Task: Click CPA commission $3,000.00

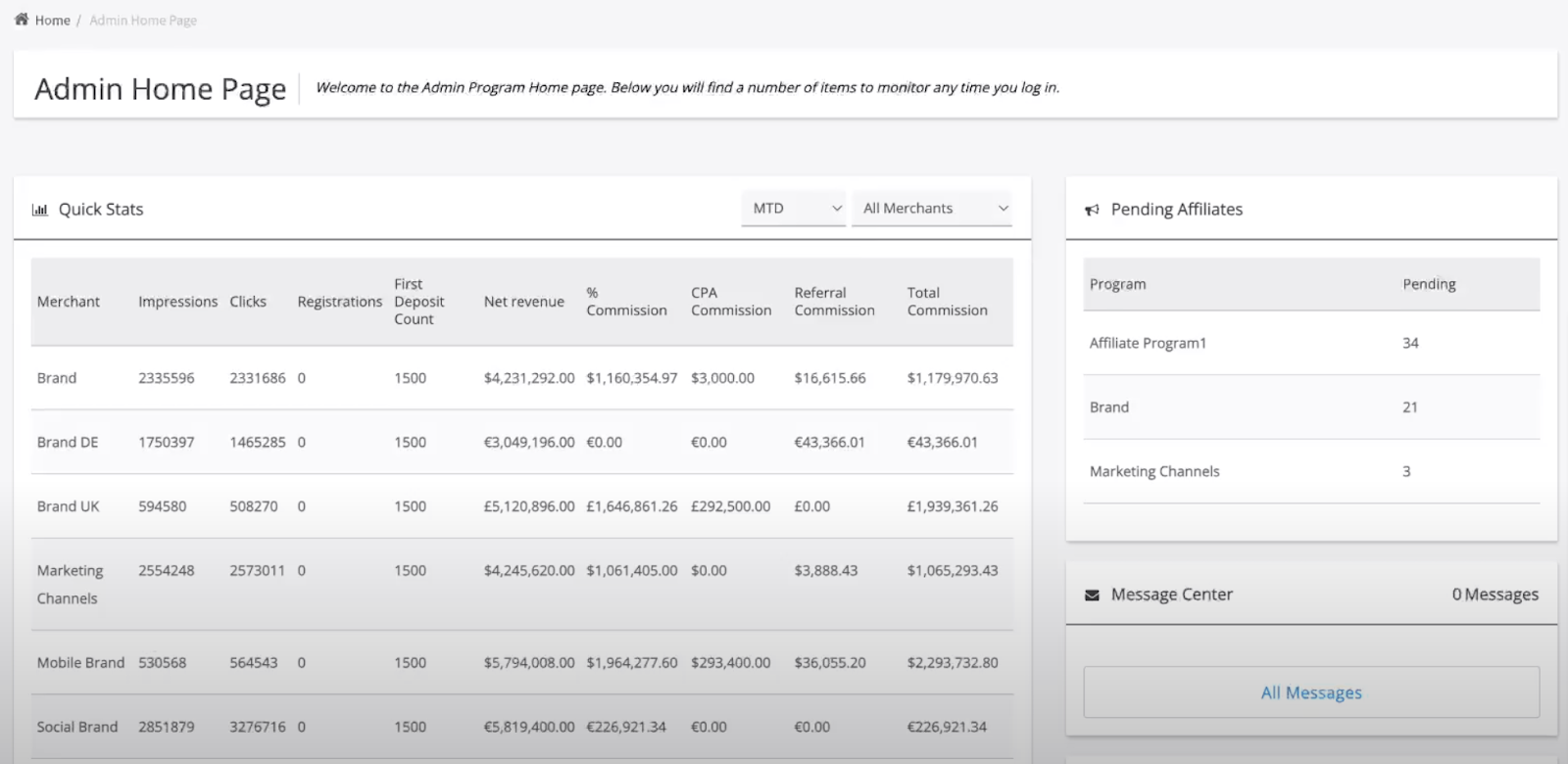Action: click(722, 378)
